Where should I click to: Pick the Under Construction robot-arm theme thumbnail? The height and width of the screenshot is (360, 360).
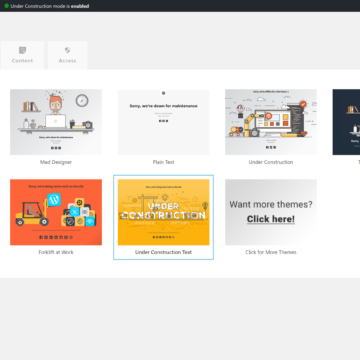(271, 122)
